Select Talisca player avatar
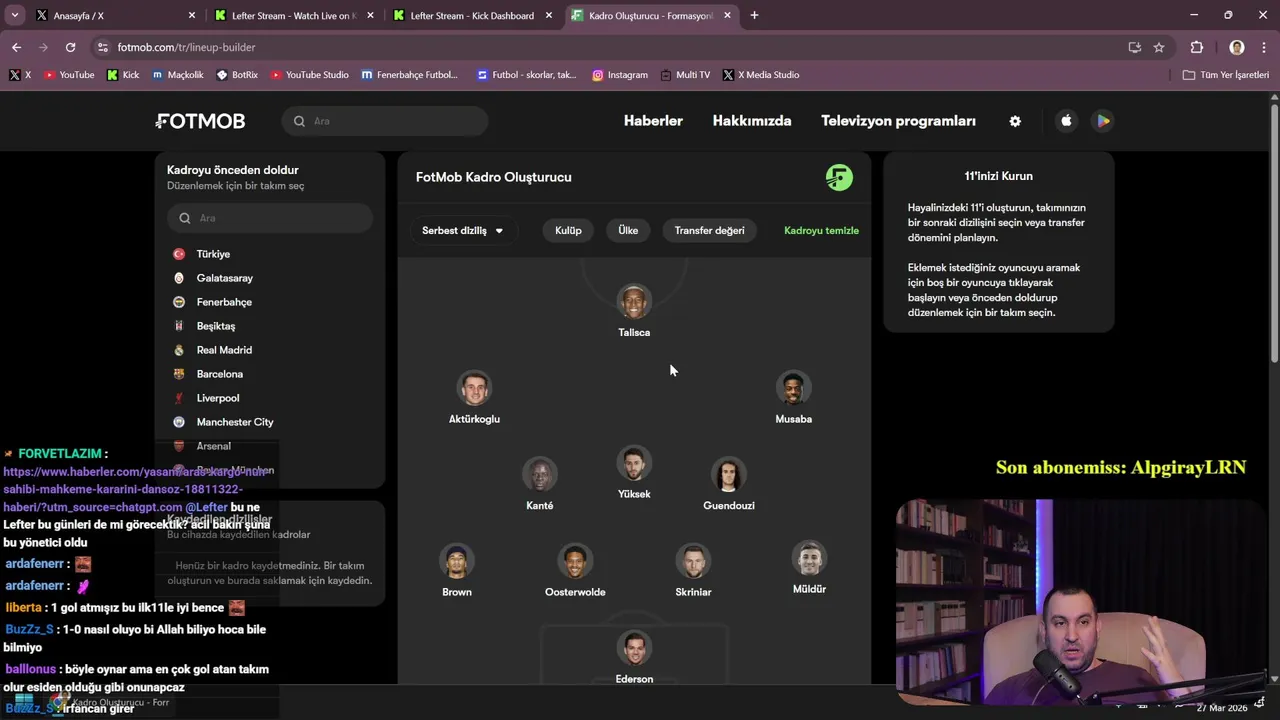1280x720 pixels. [x=634, y=301]
